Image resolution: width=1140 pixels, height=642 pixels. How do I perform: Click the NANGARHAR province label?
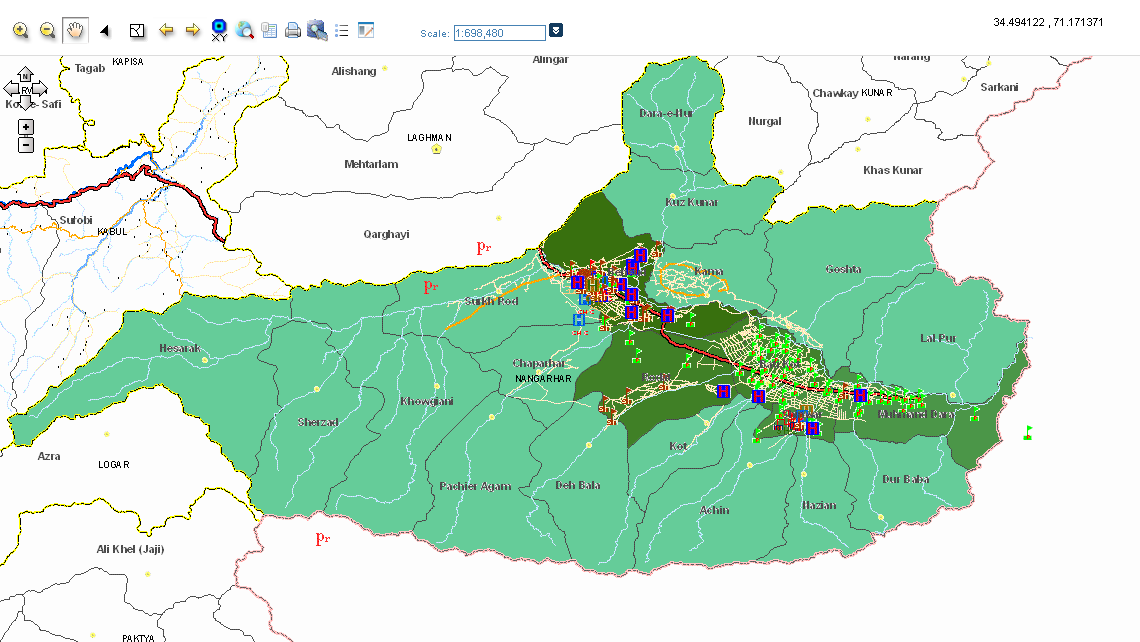click(x=543, y=379)
